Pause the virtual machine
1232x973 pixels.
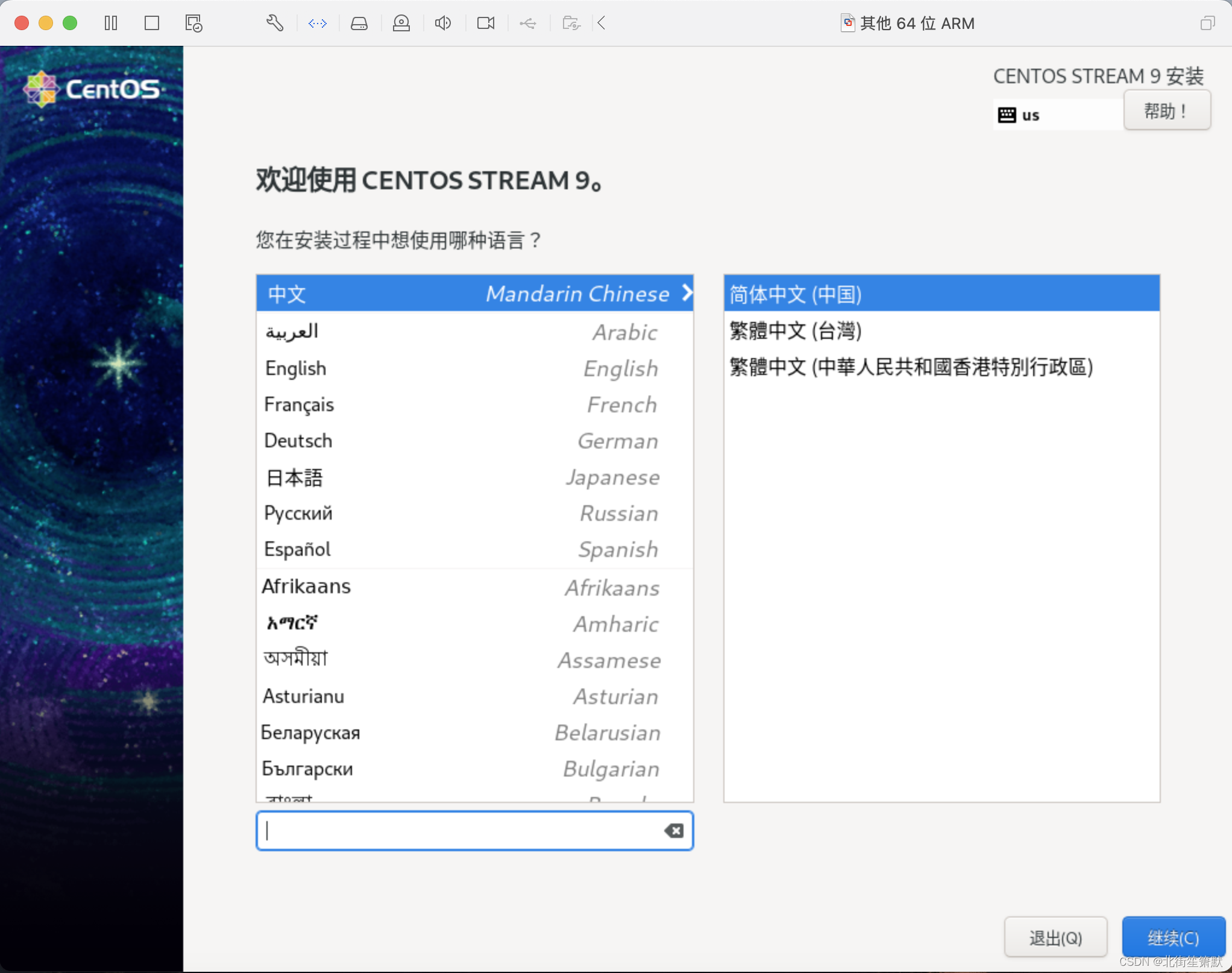tap(111, 23)
